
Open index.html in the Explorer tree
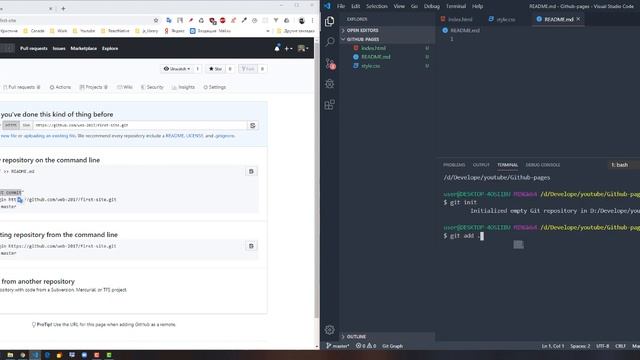[373, 48]
